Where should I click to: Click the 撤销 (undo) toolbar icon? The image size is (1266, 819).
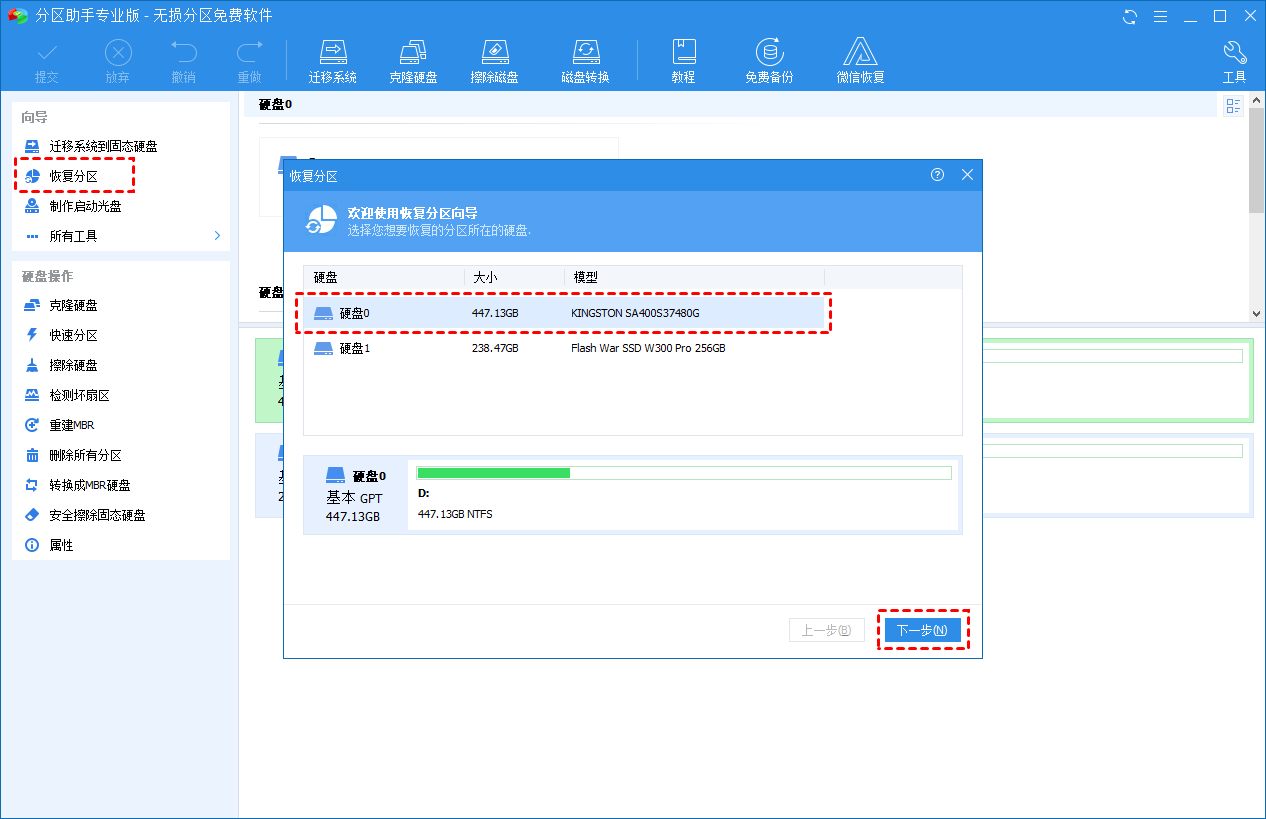pos(183,62)
